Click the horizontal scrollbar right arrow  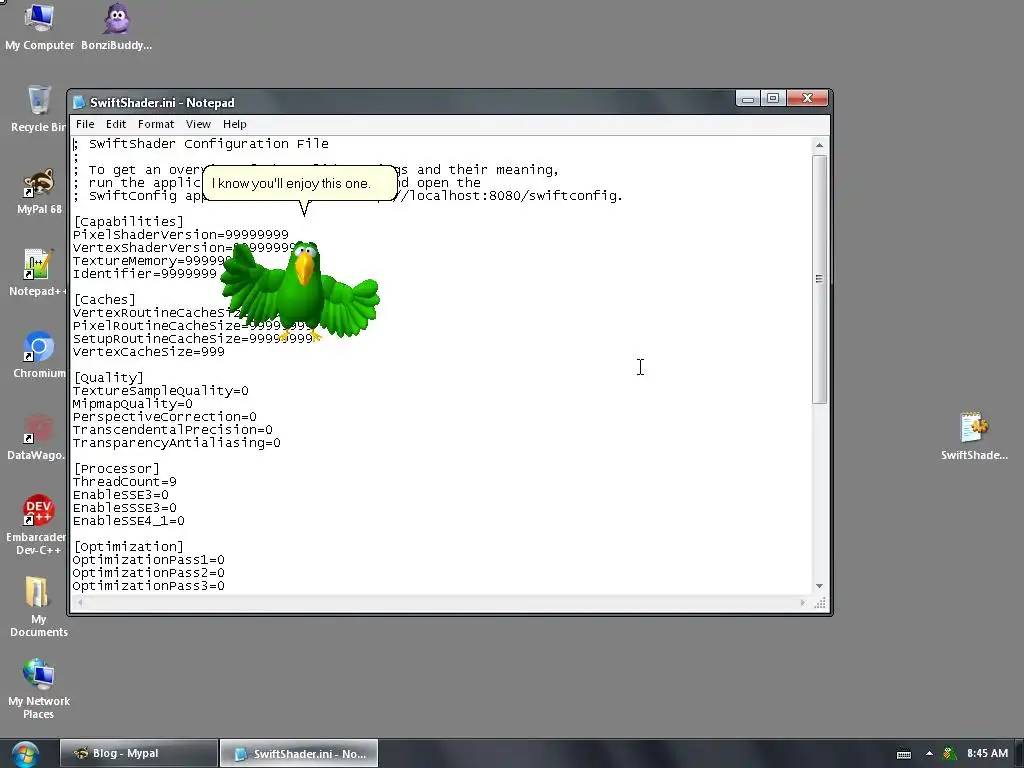[803, 603]
